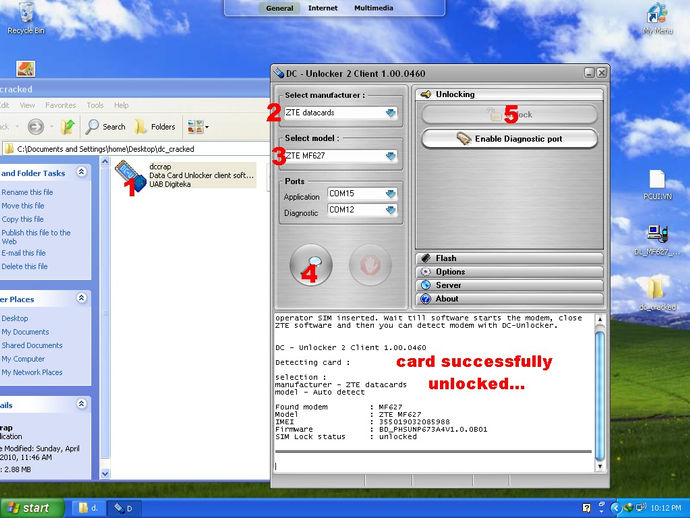This screenshot has width=690, height=518.
Task: Switch to dc_cracked folder taskbar button
Action: [x=88, y=508]
